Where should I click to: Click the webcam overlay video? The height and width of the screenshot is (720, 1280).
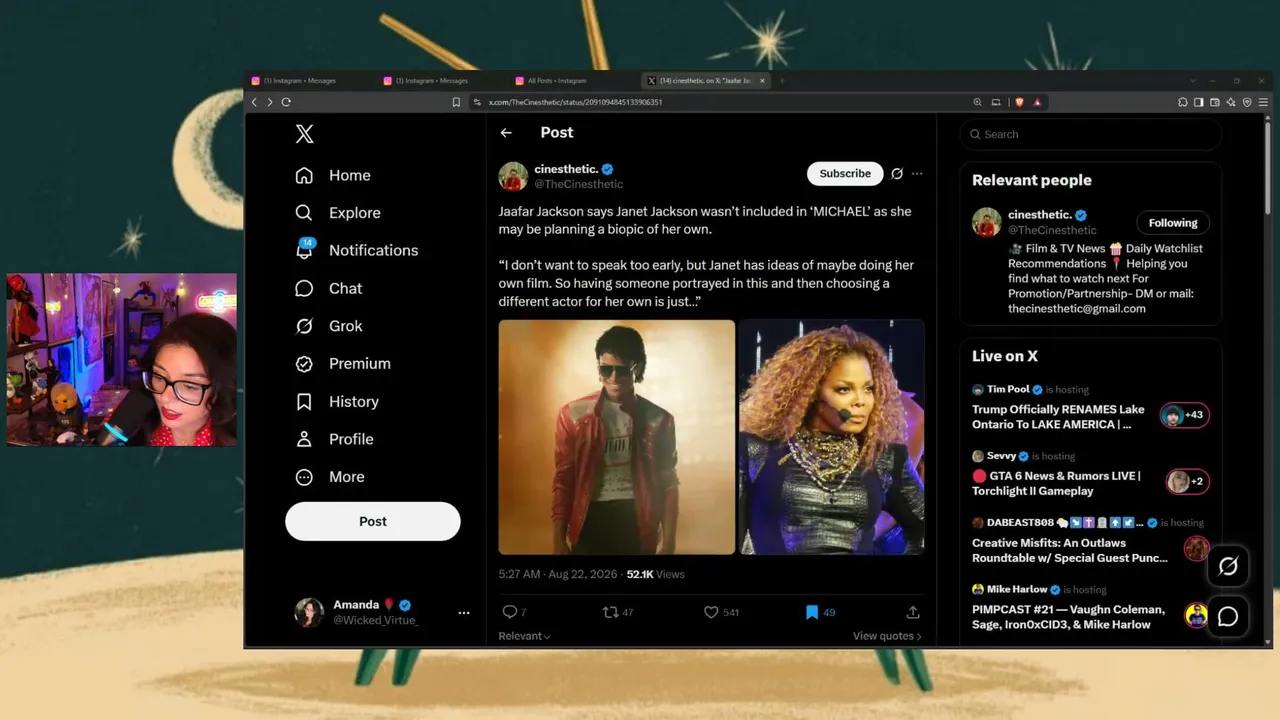(x=122, y=359)
